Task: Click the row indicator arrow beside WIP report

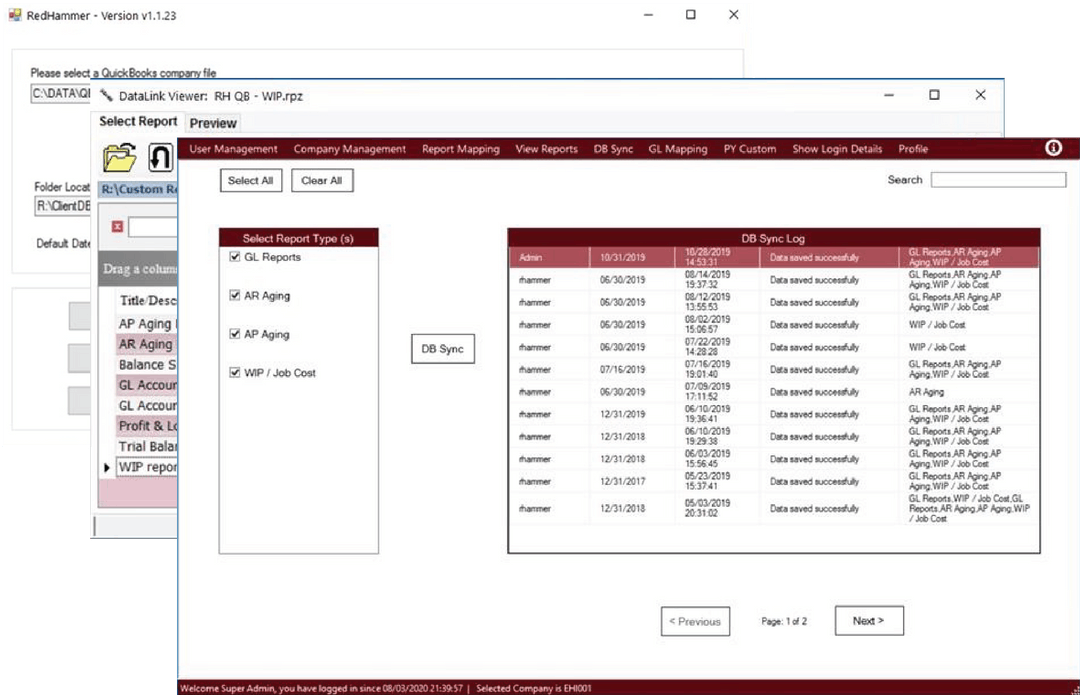Action: pos(107,467)
